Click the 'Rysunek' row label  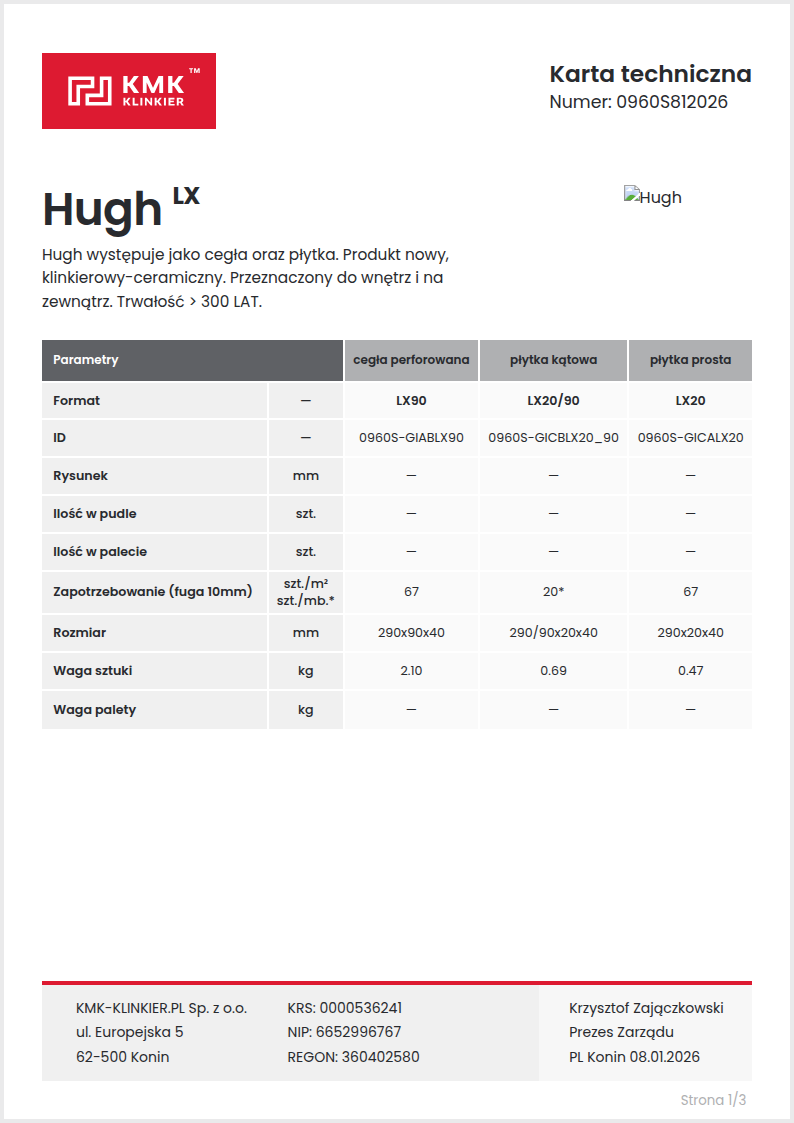[80, 476]
